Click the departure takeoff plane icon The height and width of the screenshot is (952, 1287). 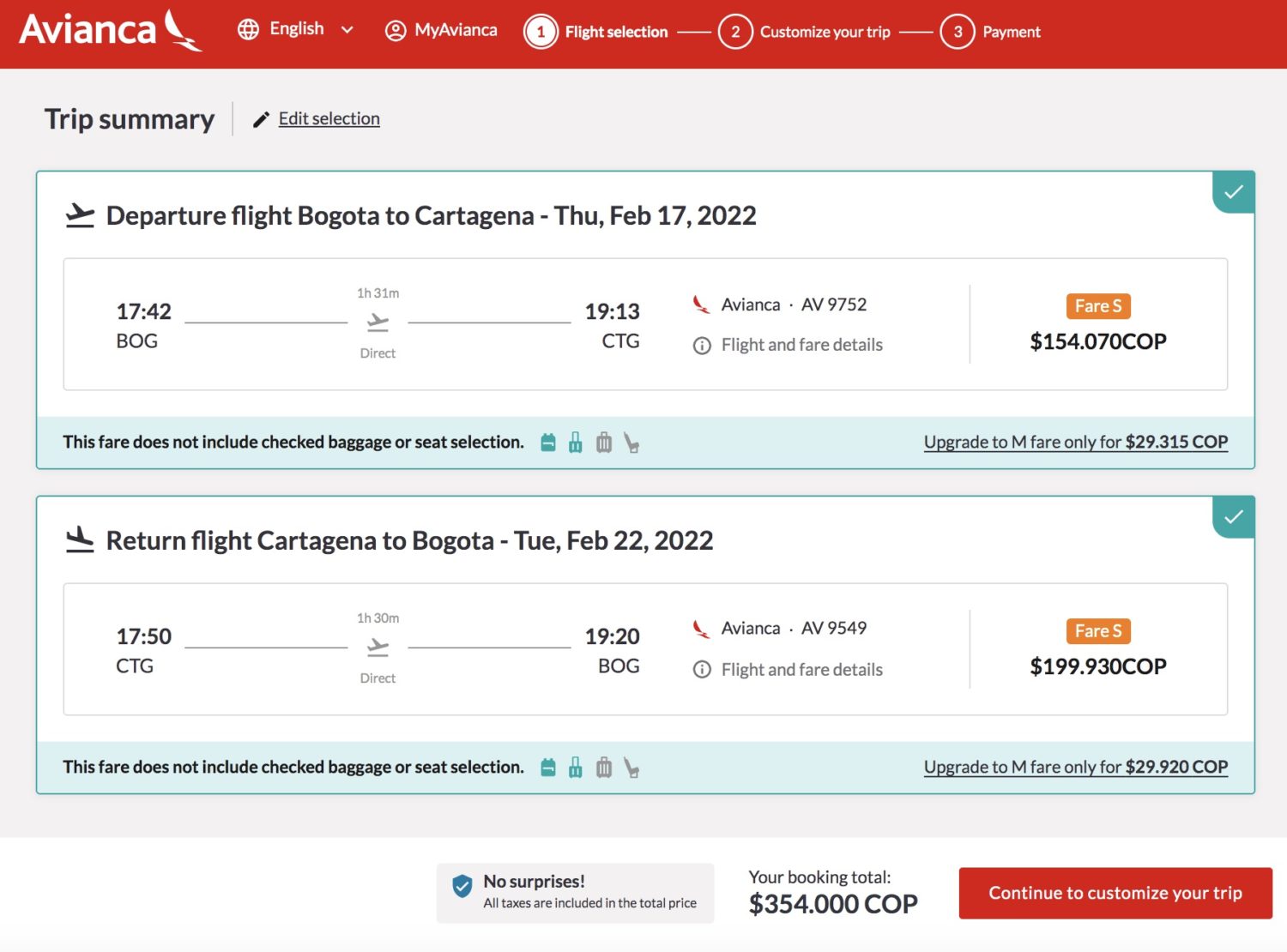80,215
